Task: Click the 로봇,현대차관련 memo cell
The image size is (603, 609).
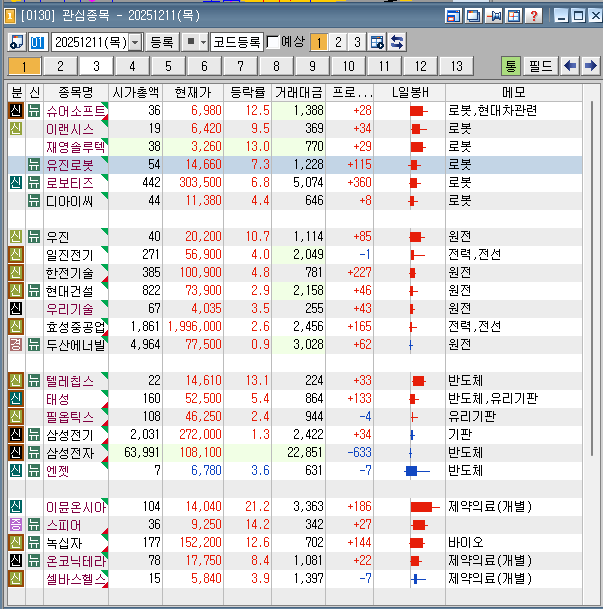Action: coord(493,111)
